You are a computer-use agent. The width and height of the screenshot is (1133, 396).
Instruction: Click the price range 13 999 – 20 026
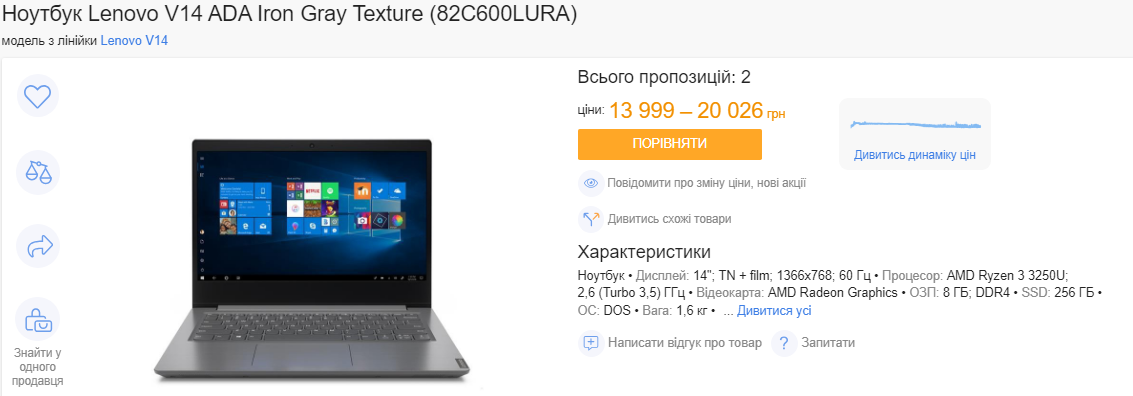tap(686, 111)
